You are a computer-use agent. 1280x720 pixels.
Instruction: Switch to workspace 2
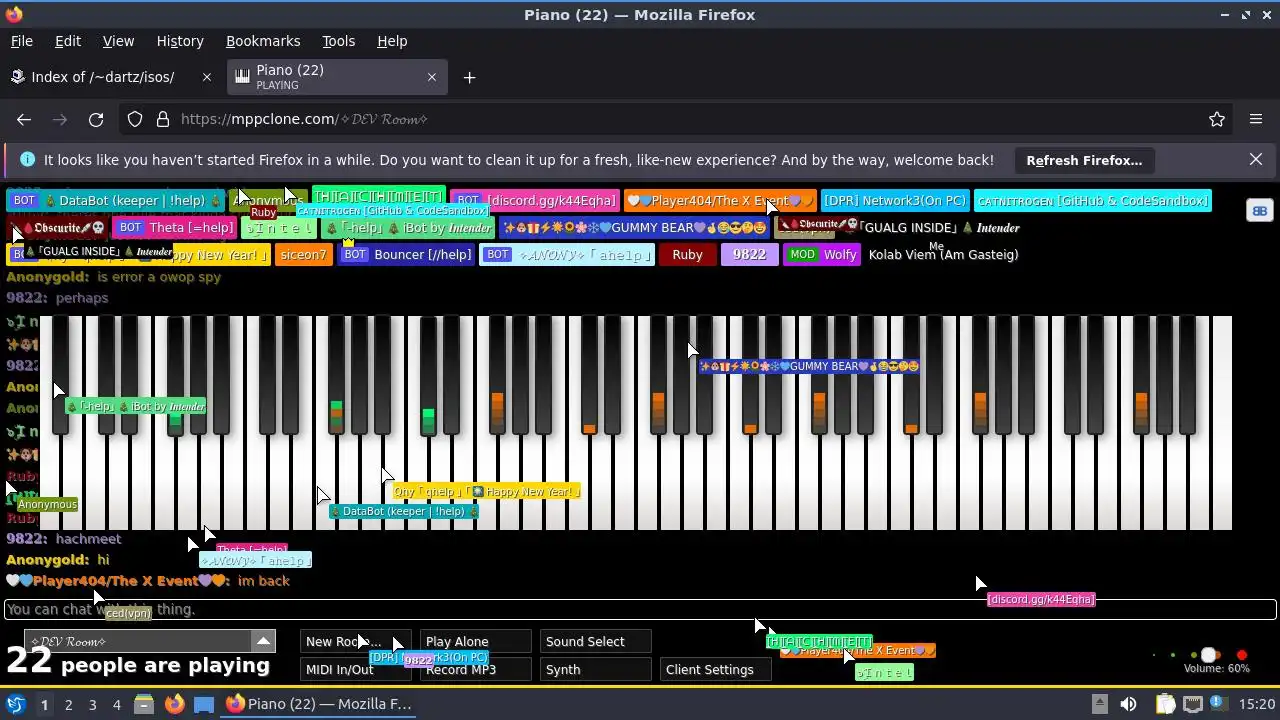click(x=68, y=704)
